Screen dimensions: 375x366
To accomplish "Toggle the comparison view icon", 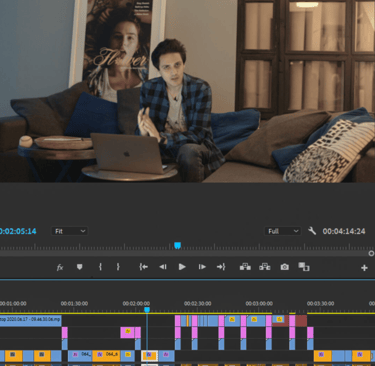I will [304, 267].
